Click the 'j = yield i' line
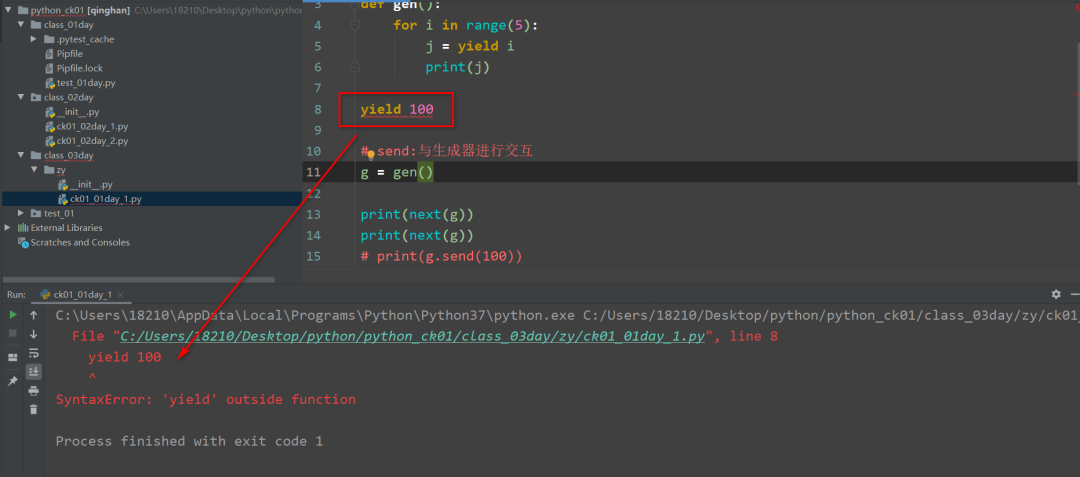1080x477 pixels. pyautogui.click(x=470, y=46)
